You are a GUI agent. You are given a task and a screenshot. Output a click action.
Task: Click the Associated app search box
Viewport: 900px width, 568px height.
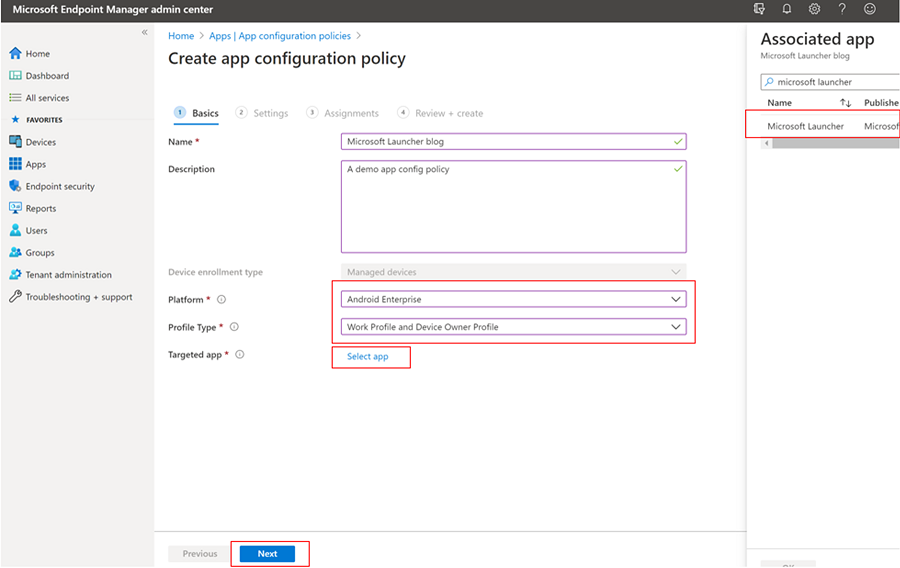pyautogui.click(x=830, y=81)
